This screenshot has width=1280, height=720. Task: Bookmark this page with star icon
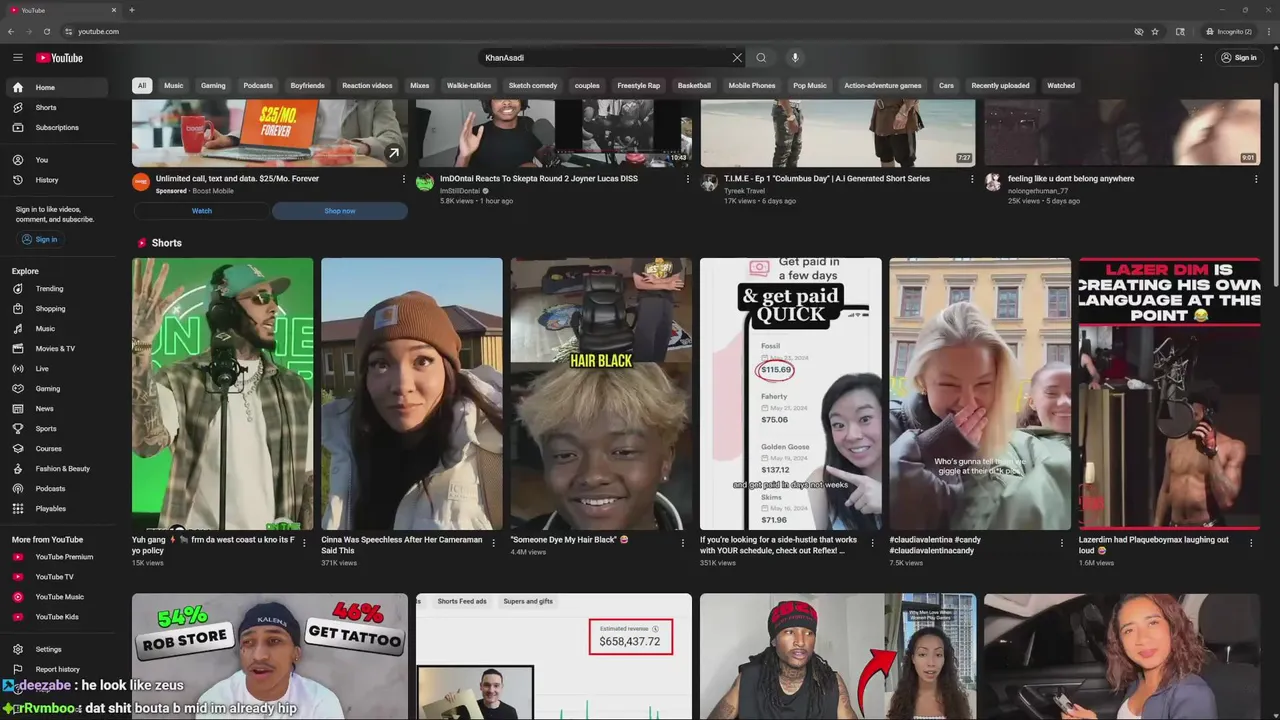(1155, 31)
